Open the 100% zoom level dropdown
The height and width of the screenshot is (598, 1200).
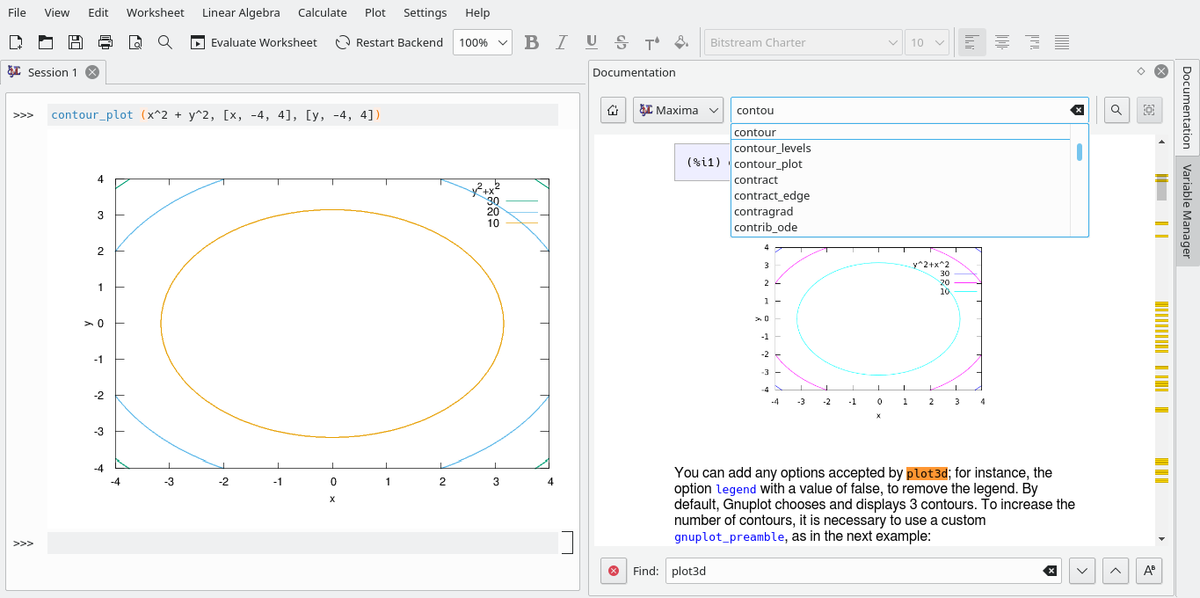tap(483, 42)
